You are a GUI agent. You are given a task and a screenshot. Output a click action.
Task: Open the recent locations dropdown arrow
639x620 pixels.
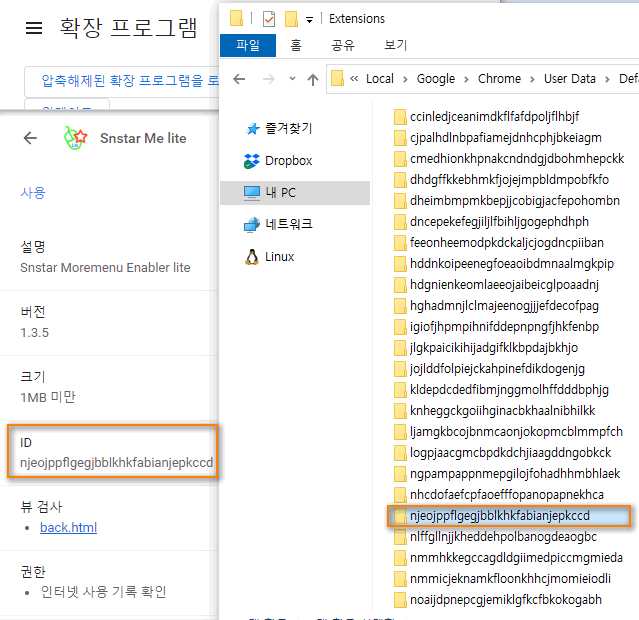292,79
